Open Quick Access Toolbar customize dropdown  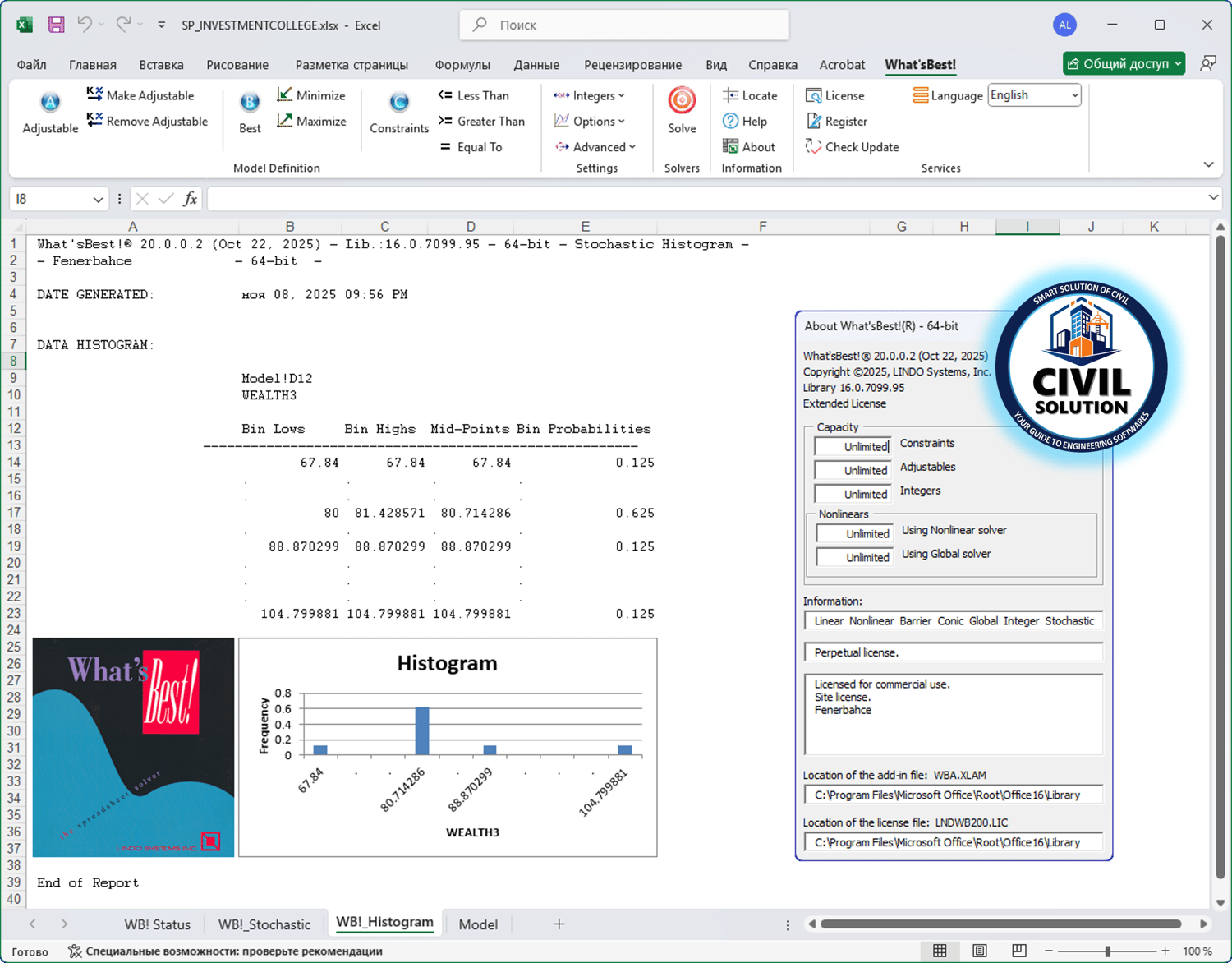(162, 25)
